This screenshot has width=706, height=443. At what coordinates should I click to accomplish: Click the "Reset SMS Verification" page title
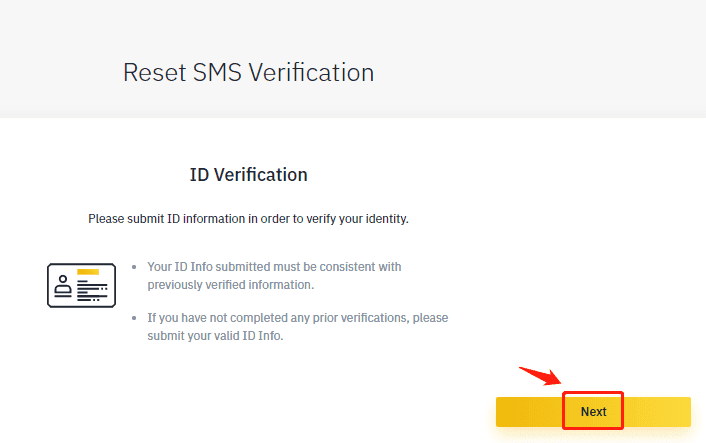(248, 72)
